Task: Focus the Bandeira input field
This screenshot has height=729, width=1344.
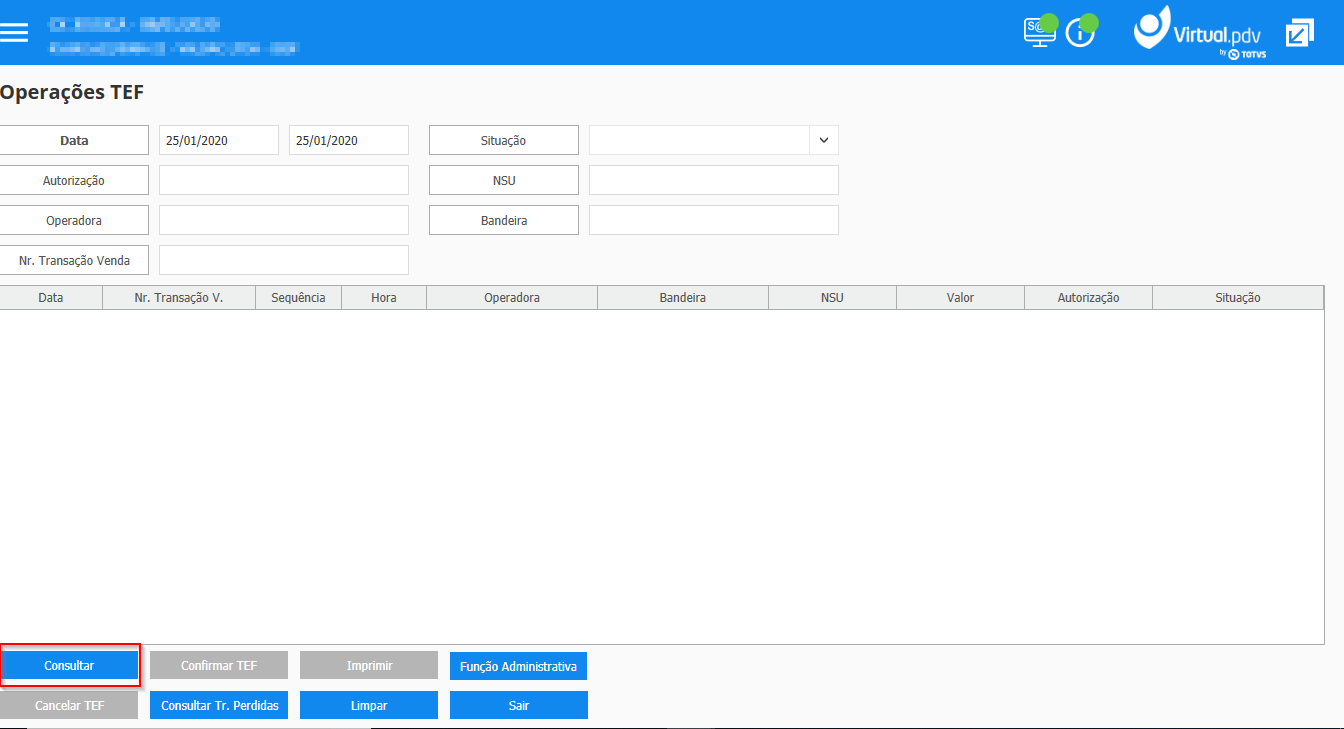Action: click(x=714, y=220)
